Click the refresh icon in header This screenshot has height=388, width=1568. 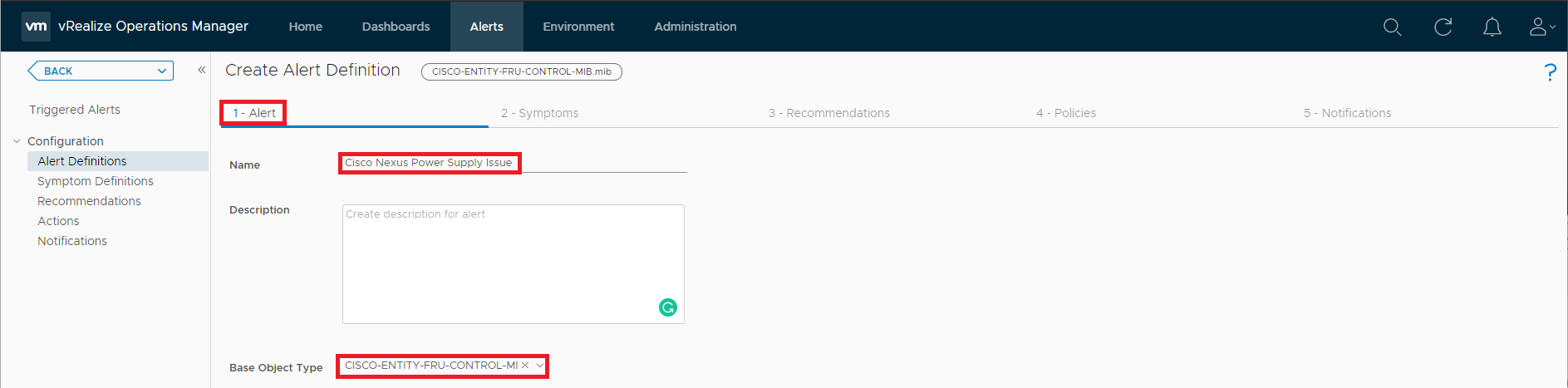pos(1443,27)
